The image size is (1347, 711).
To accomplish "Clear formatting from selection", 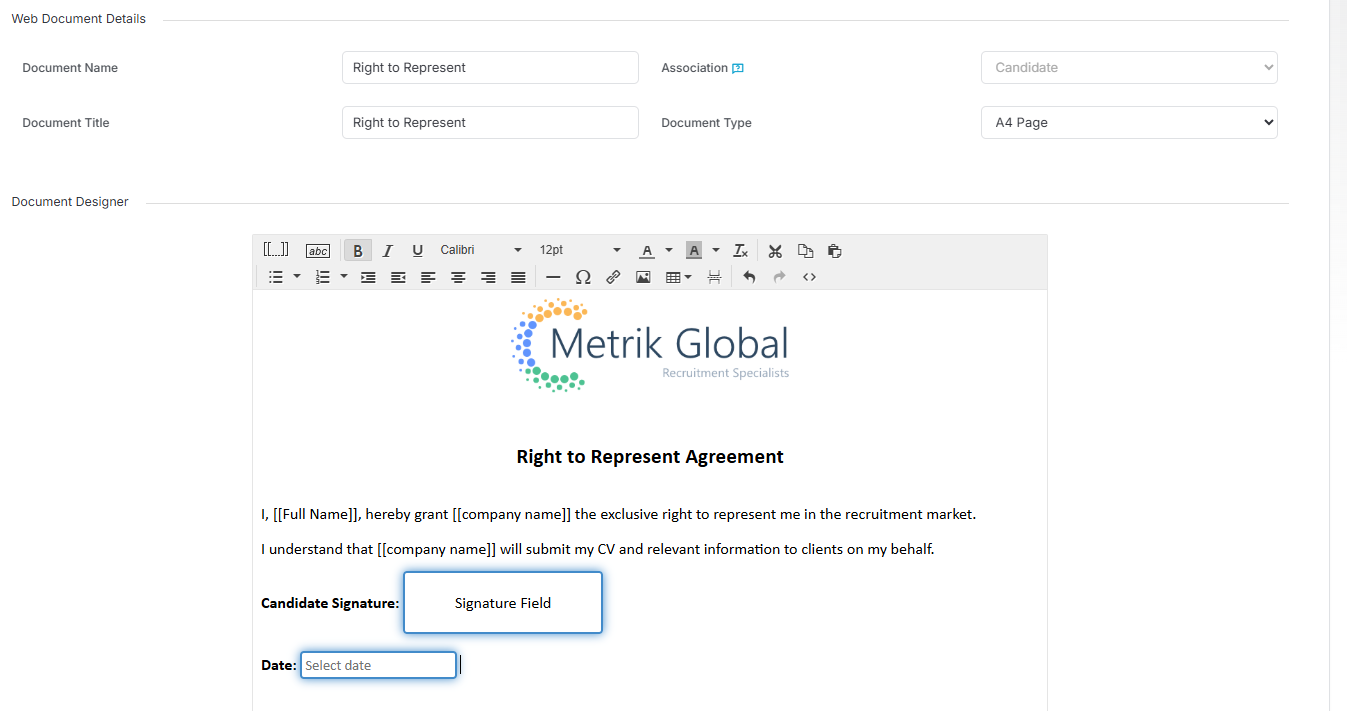I will [741, 250].
